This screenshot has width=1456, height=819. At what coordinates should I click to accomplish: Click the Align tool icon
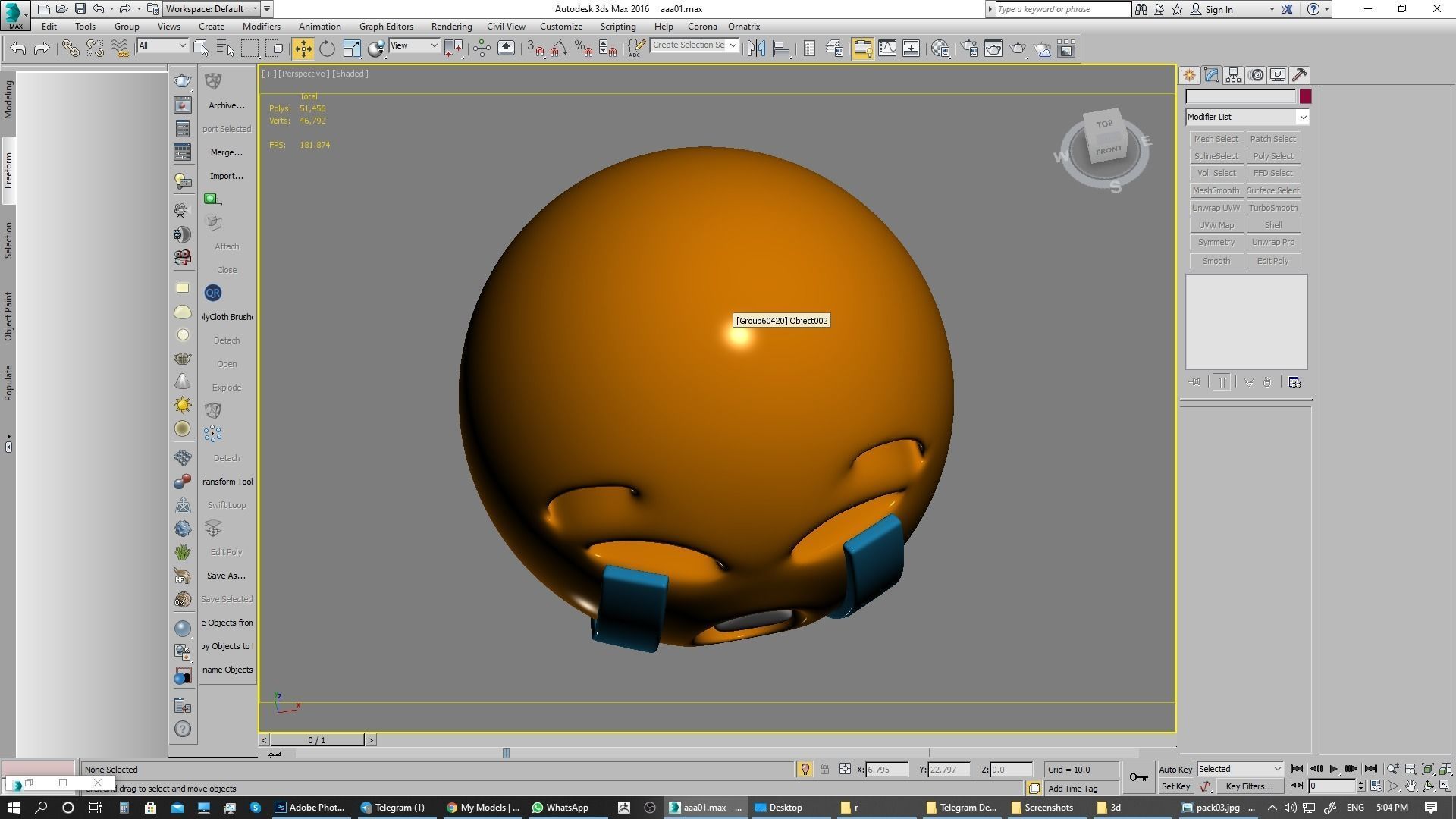[x=781, y=49]
